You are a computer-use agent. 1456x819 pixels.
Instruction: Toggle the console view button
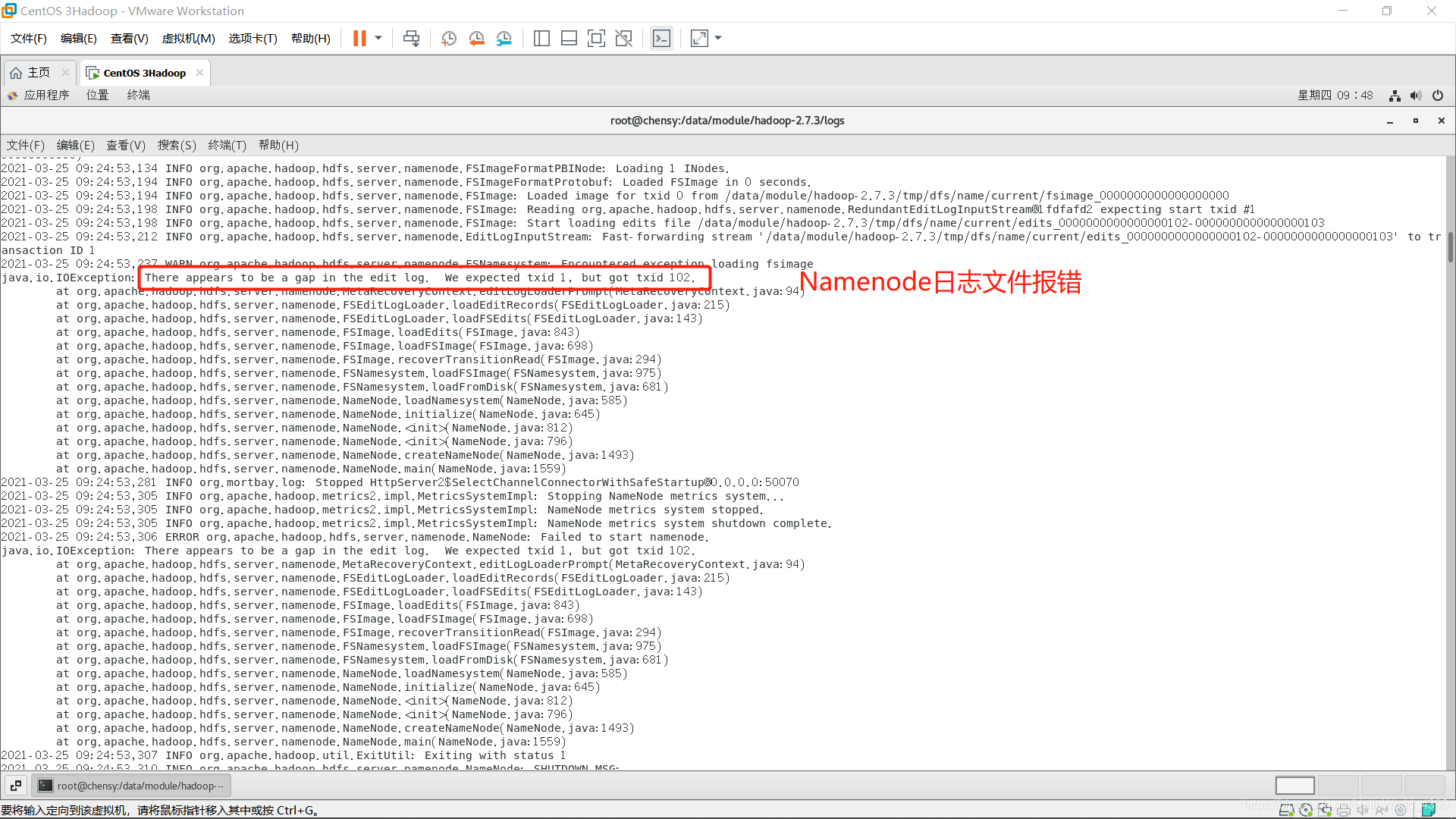(x=661, y=38)
